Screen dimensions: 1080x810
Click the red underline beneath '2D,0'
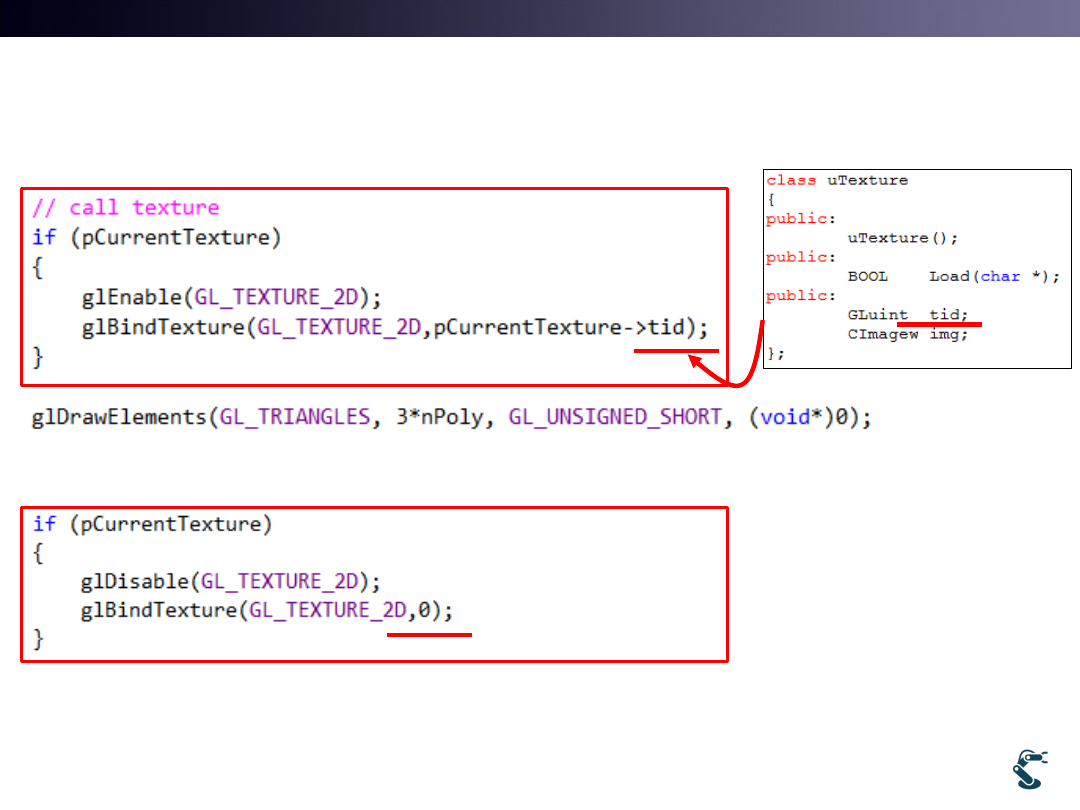[429, 633]
